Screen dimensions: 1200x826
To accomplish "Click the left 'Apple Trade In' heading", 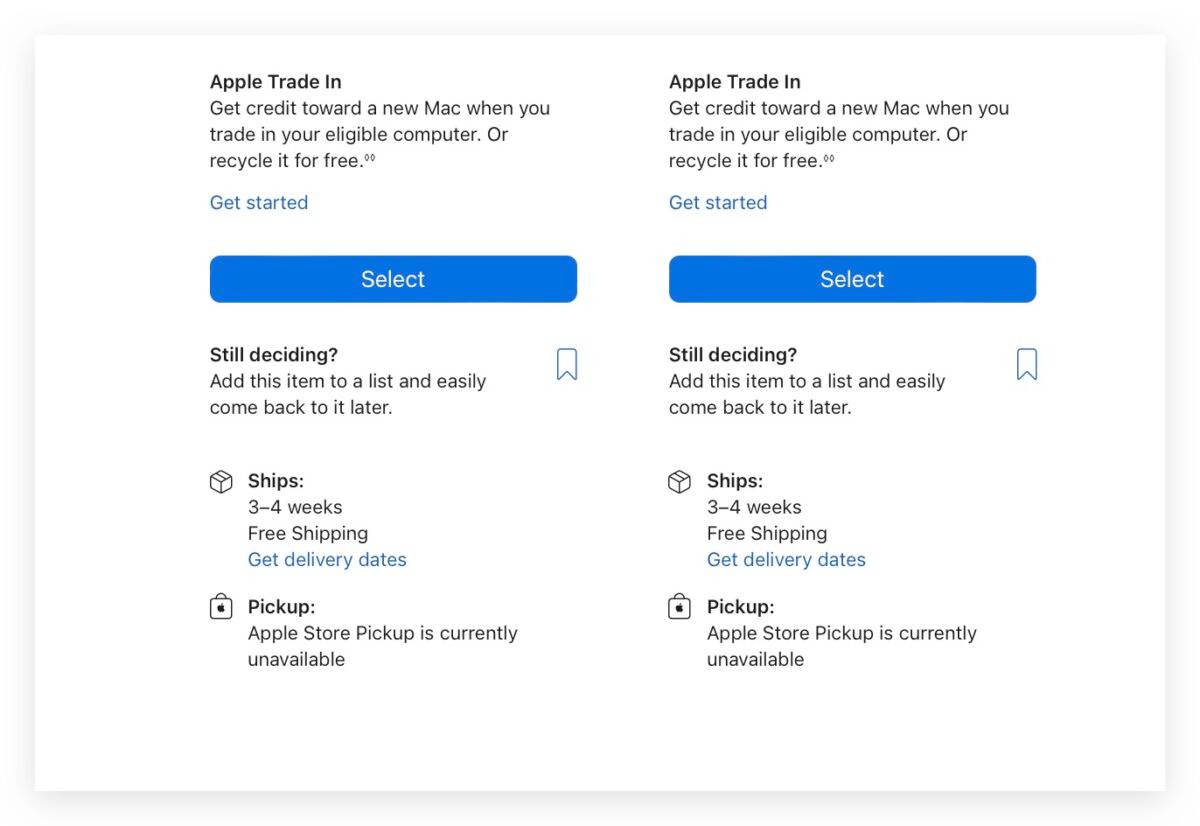I will [x=276, y=82].
